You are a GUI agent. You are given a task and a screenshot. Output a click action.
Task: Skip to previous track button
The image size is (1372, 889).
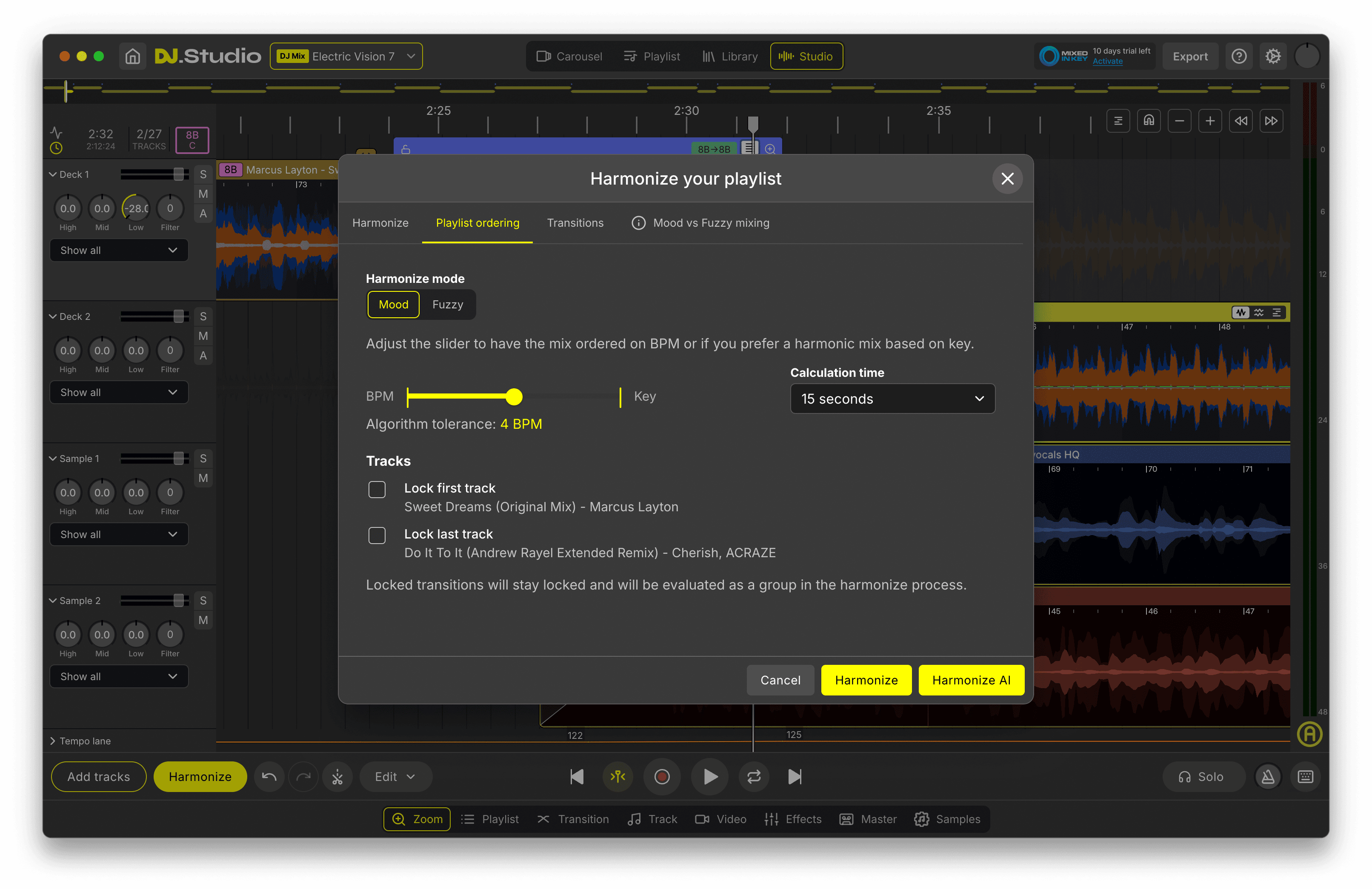577,777
